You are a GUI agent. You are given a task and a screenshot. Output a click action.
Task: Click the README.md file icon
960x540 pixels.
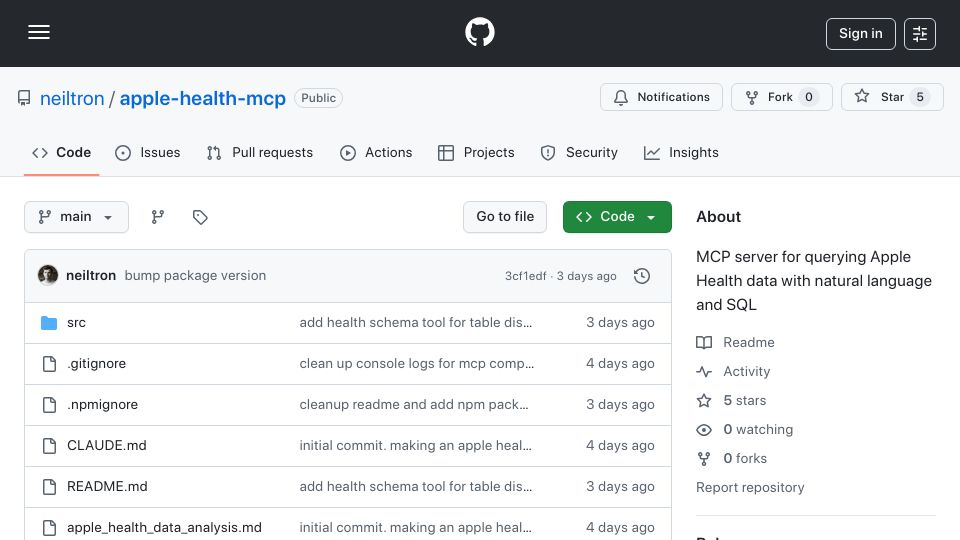[49, 487]
